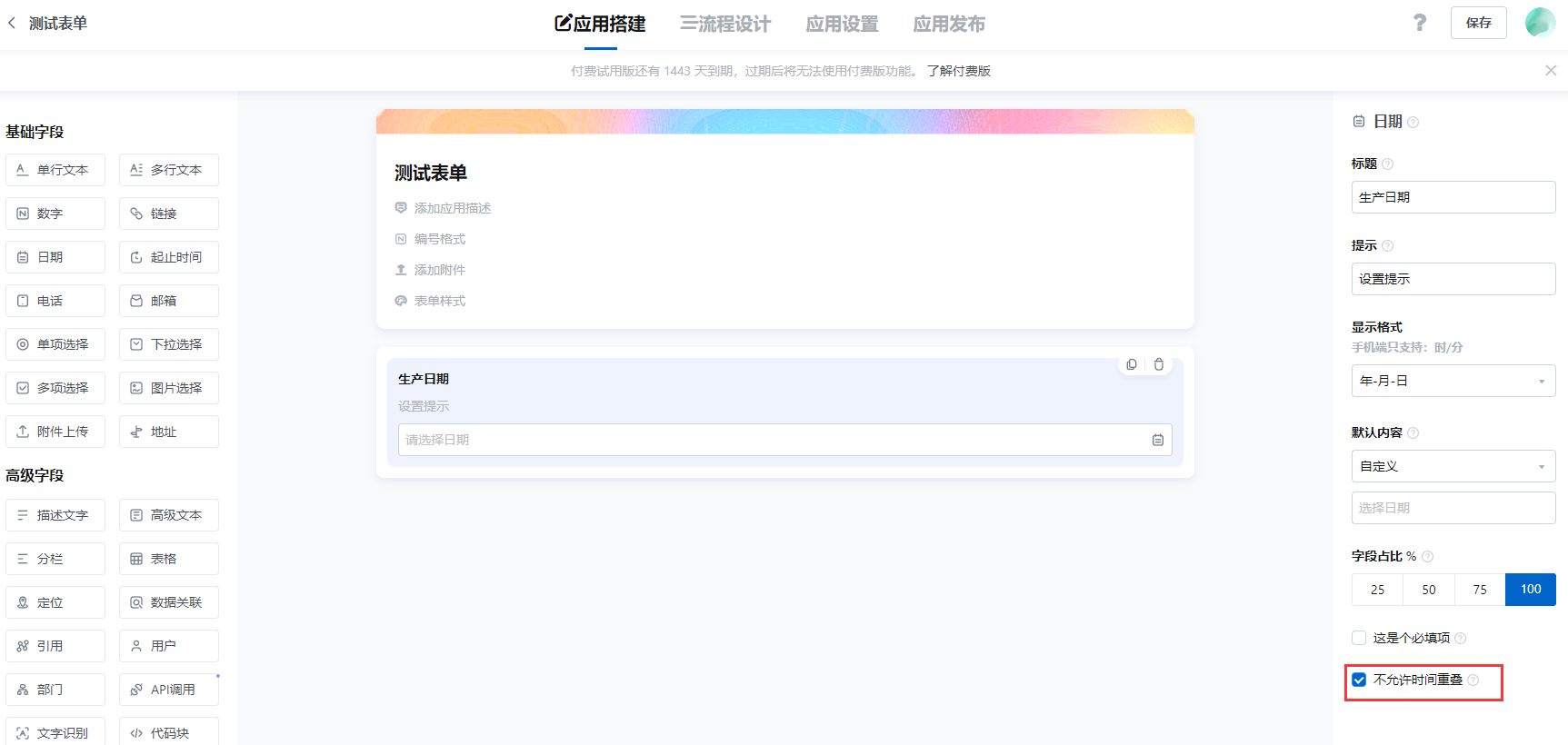Add a 单项选择 field

(x=55, y=344)
